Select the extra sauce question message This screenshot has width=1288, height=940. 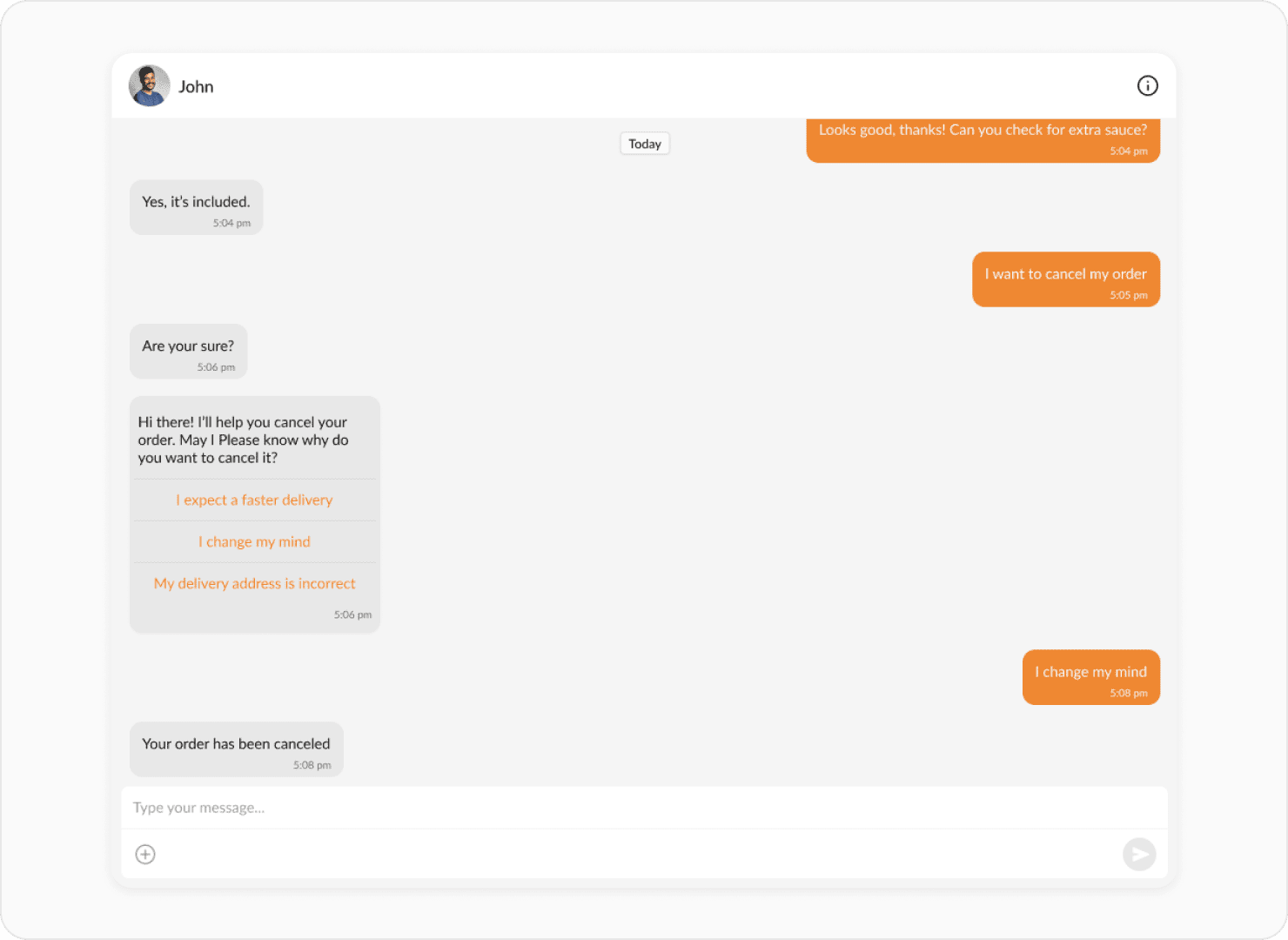pos(983,140)
